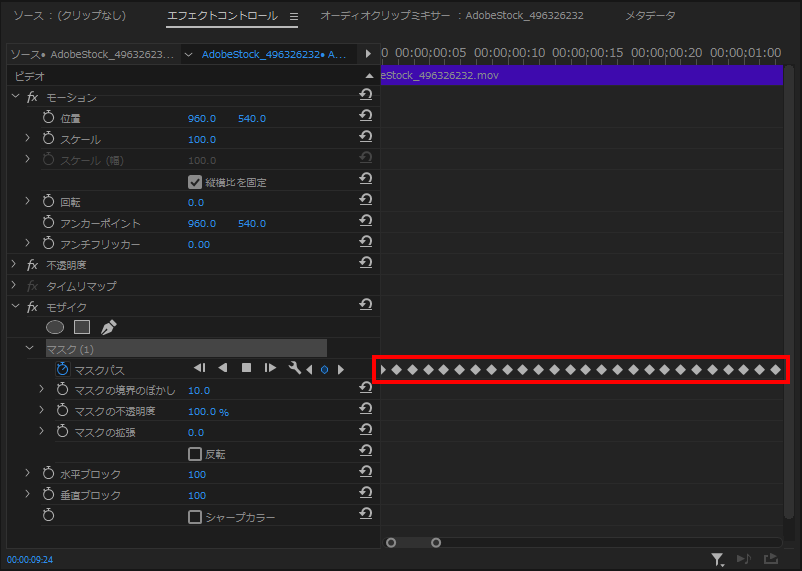Expand the マスクの境界のぼかし row

coord(42,389)
